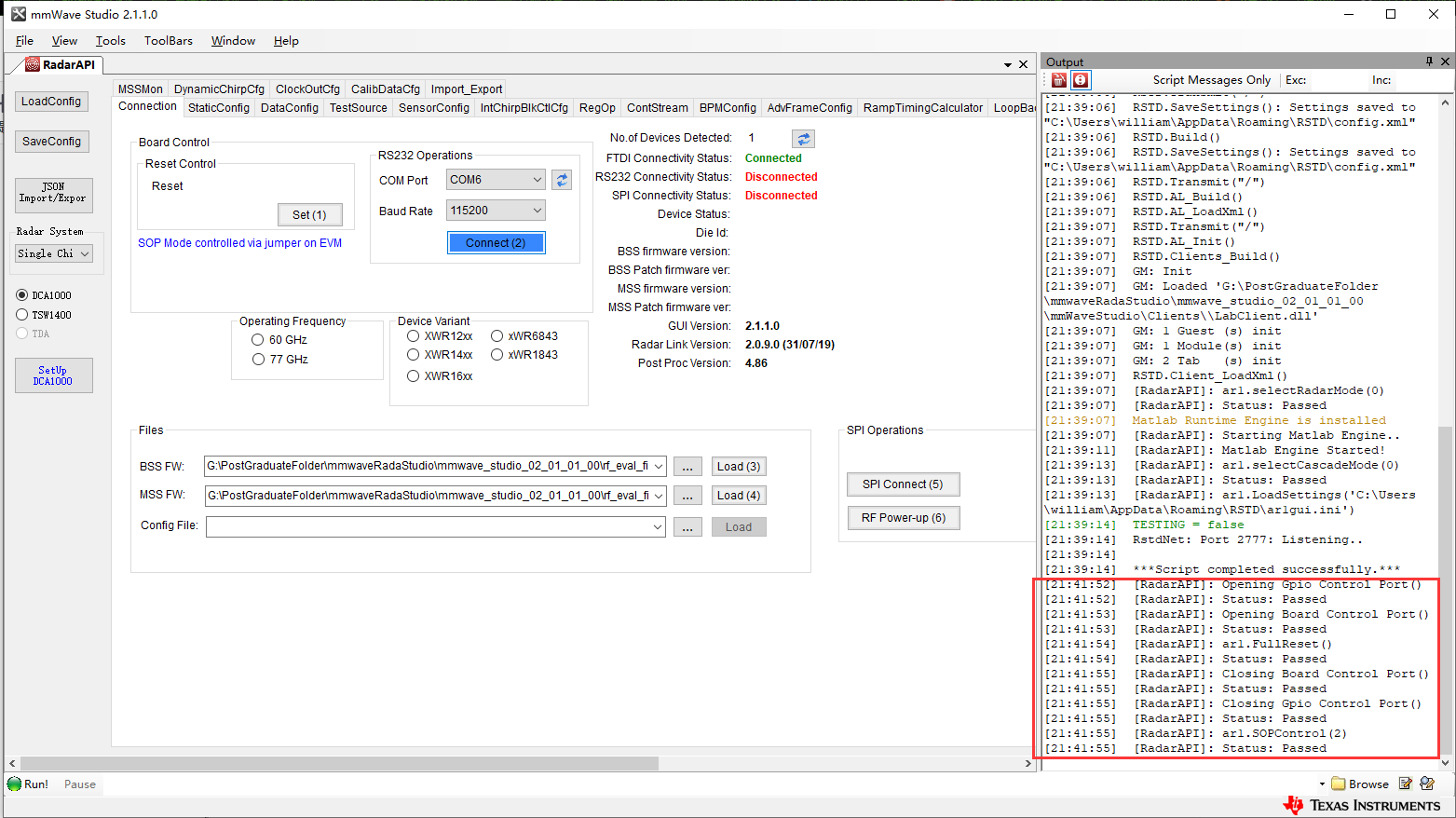Refresh the number of devices detected
The height and width of the screenshot is (818, 1456).
[803, 138]
